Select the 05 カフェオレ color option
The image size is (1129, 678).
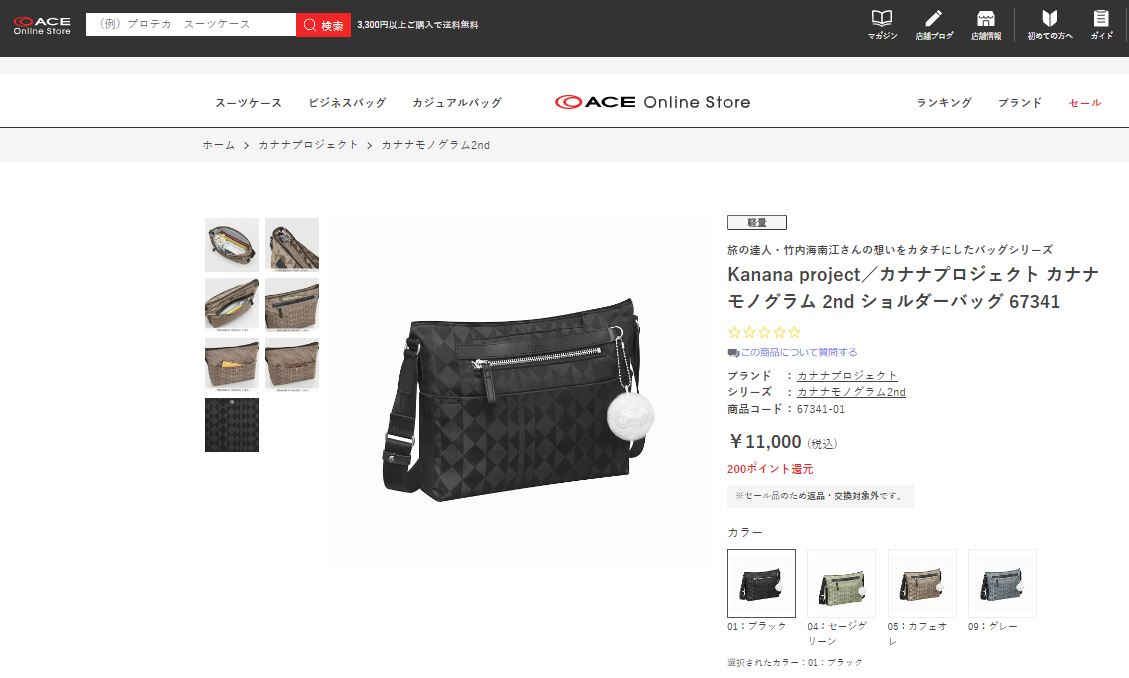click(922, 583)
